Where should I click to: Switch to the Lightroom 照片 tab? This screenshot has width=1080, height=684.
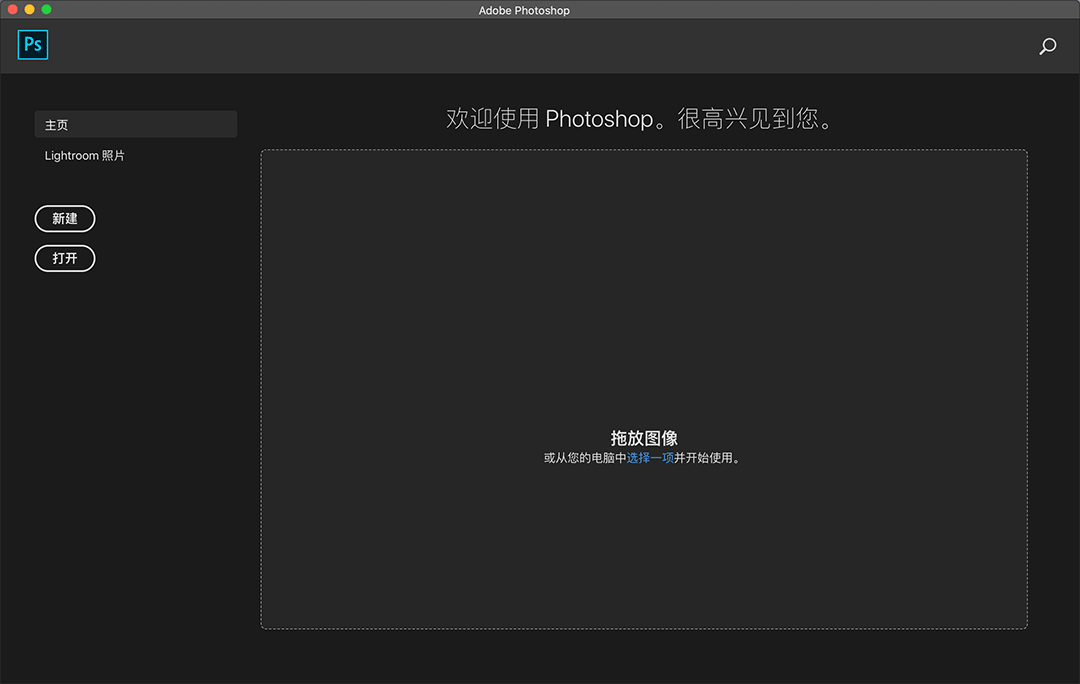tap(85, 156)
